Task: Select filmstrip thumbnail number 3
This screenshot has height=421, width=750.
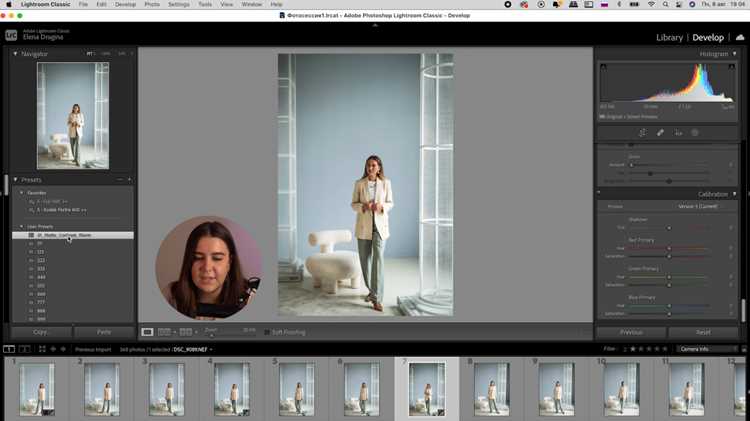Action: [x=166, y=389]
